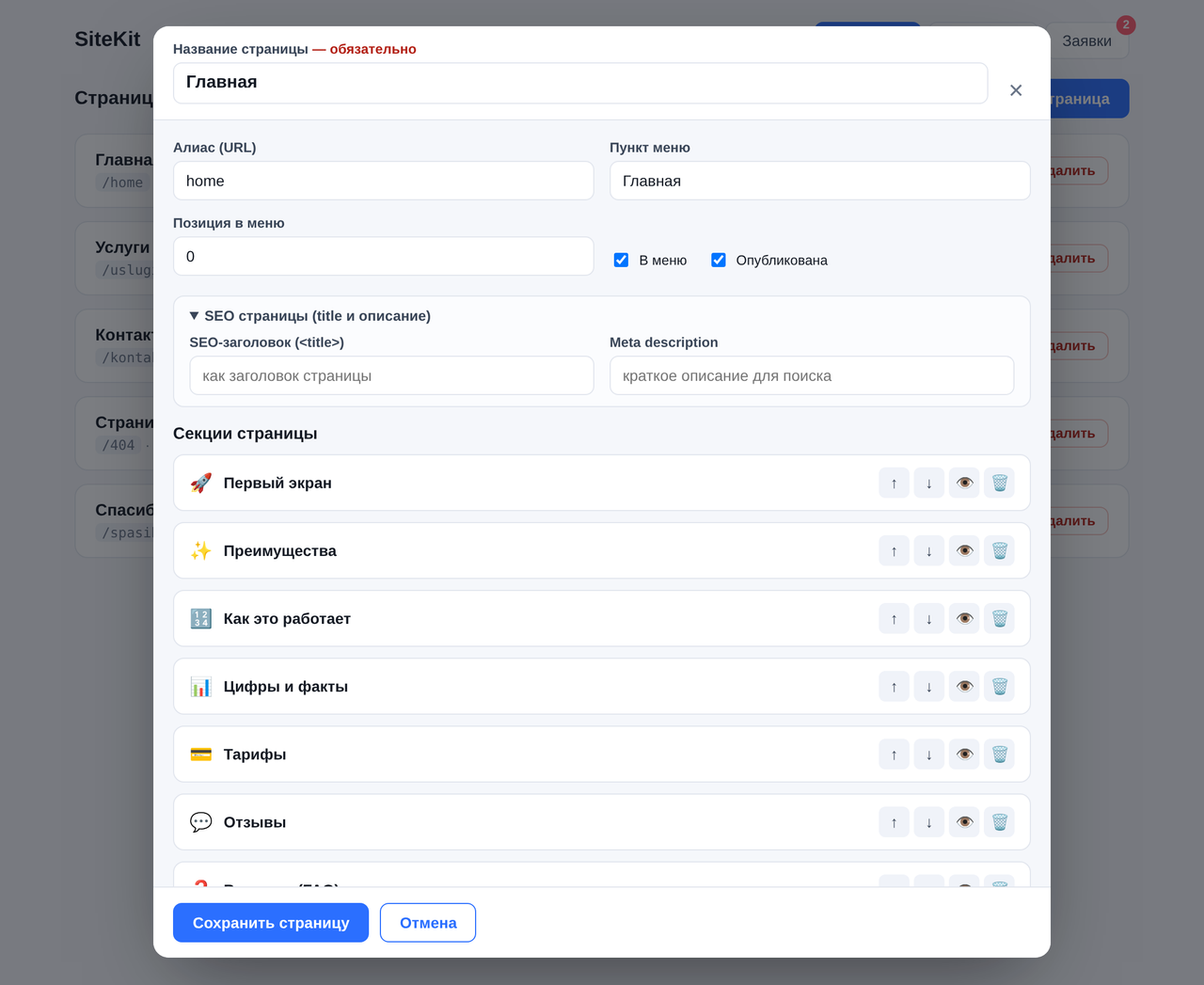Move 'Отзывы' section down
Image resolution: width=1204 pixels, height=985 pixels.
[929, 821]
